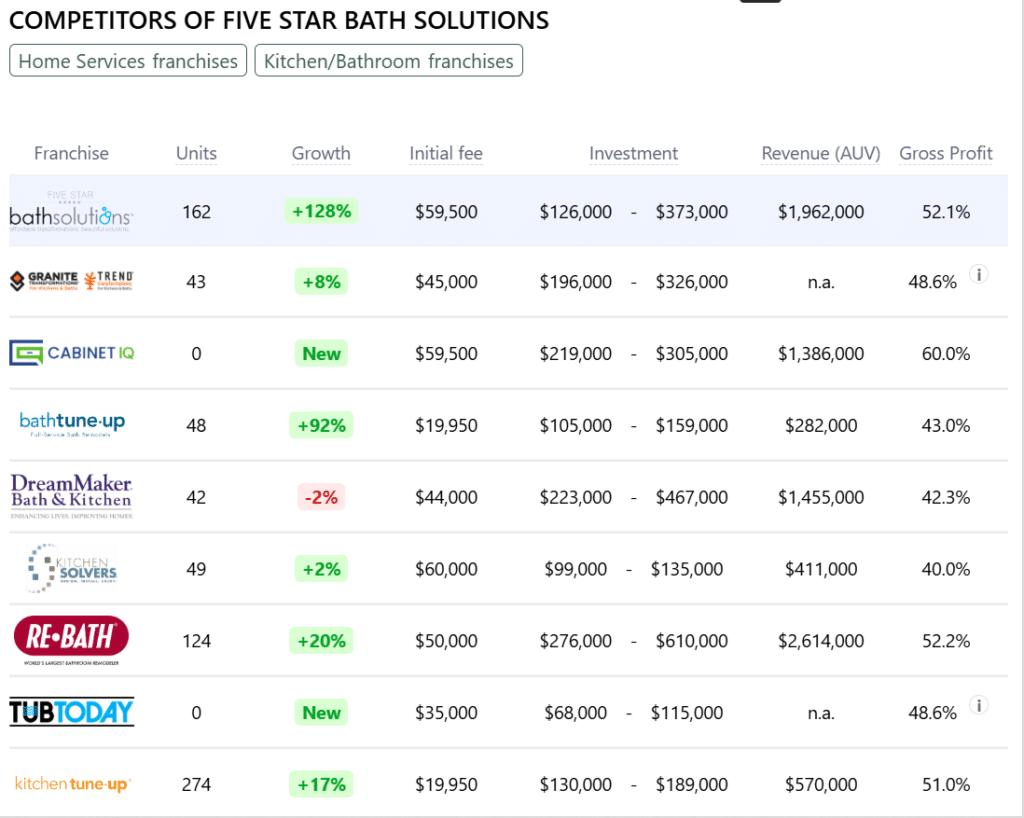Select the 124 units cell

click(197, 640)
